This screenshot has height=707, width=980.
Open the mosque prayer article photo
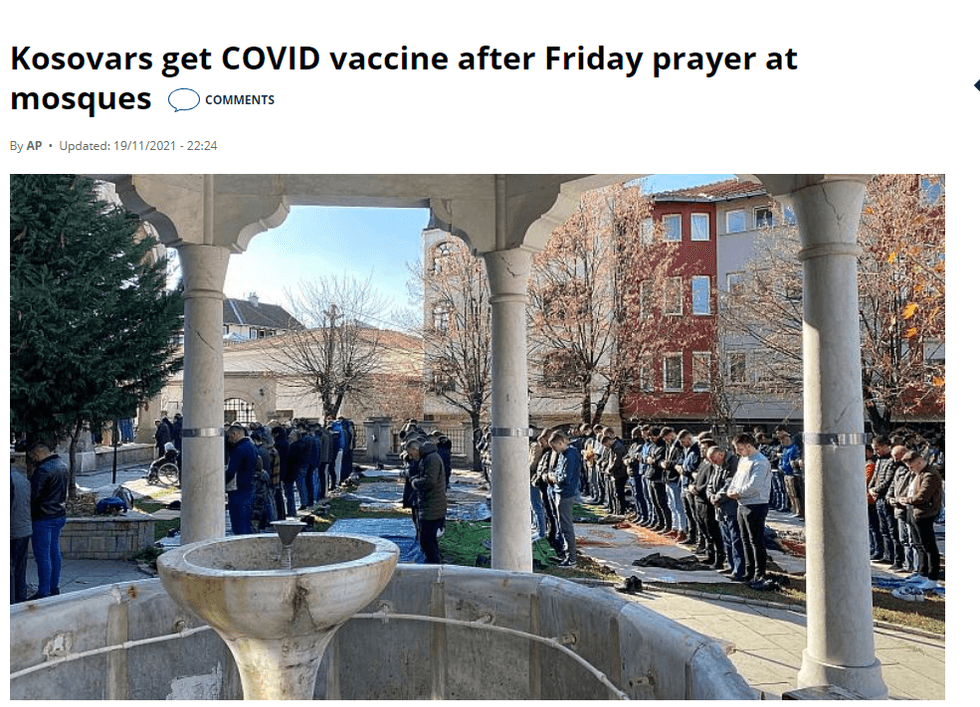[x=478, y=436]
